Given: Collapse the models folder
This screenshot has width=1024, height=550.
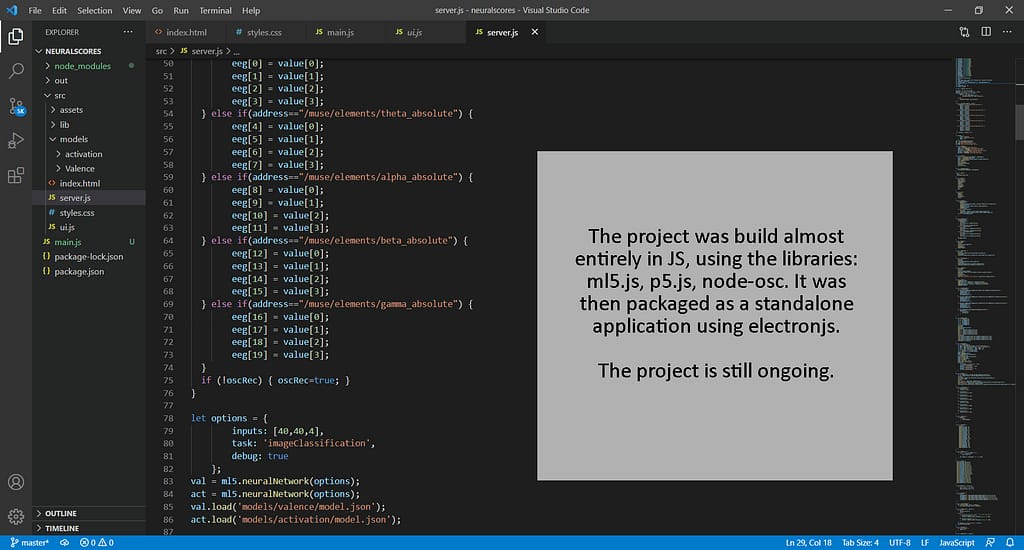Looking at the screenshot, I should (x=73, y=140).
